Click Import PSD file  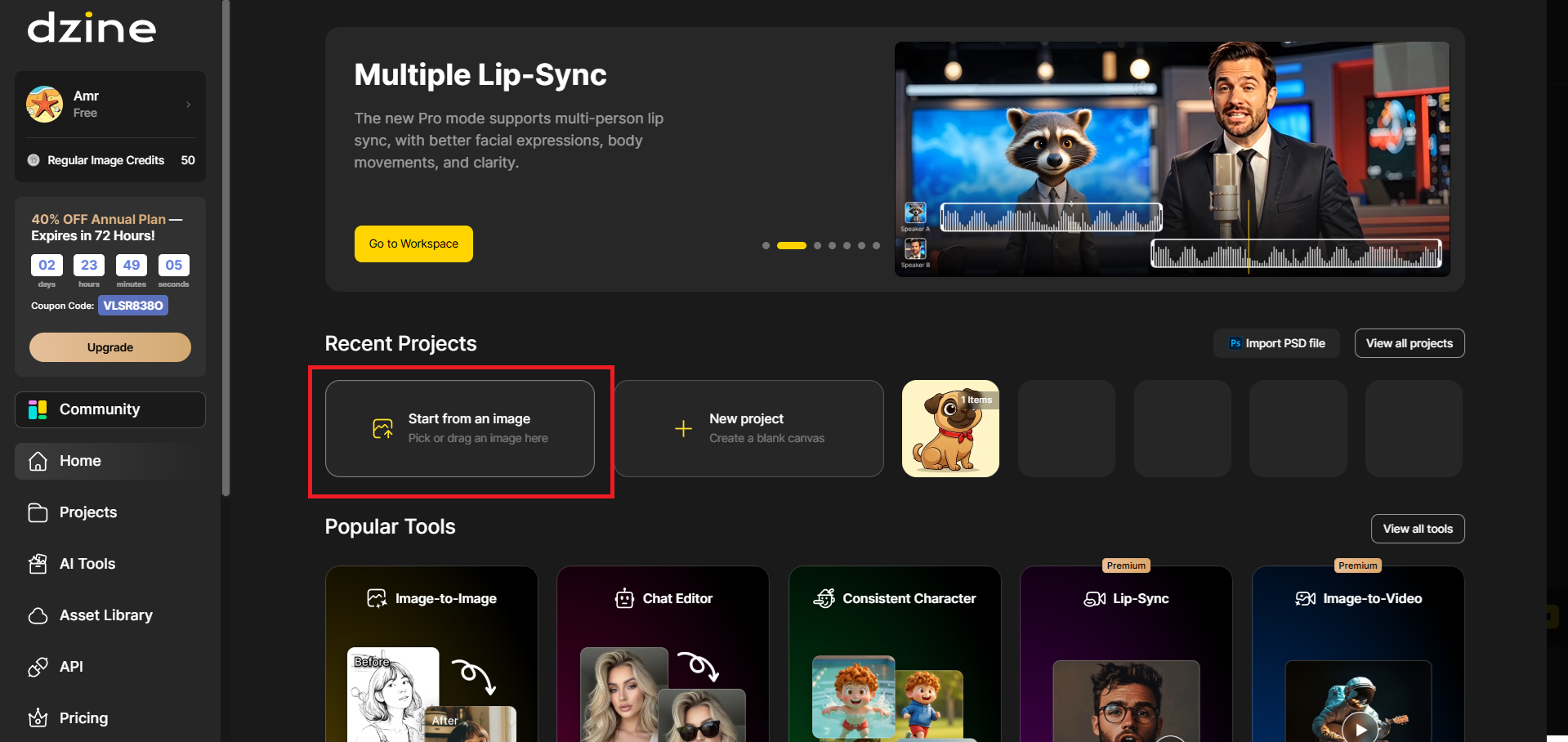click(x=1276, y=343)
